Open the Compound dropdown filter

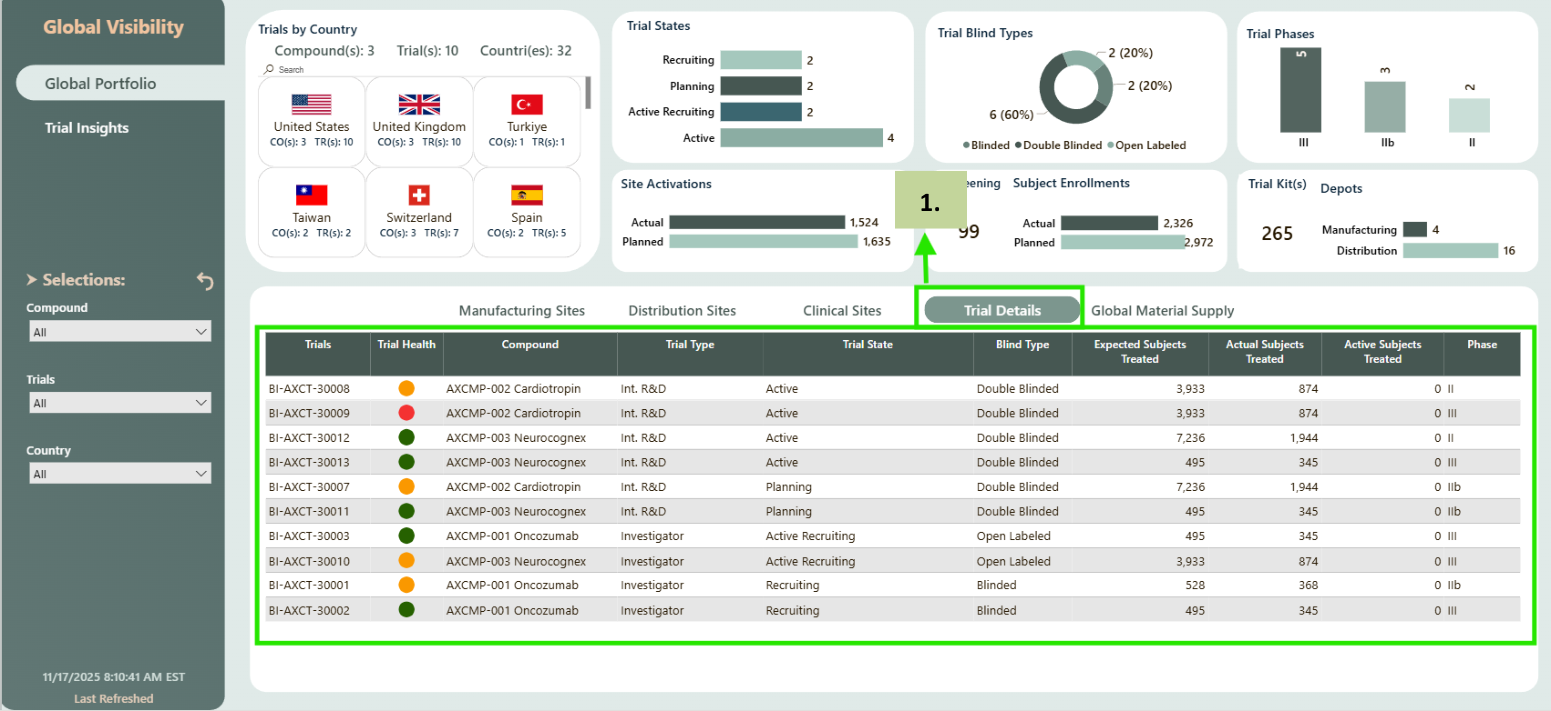tap(118, 332)
